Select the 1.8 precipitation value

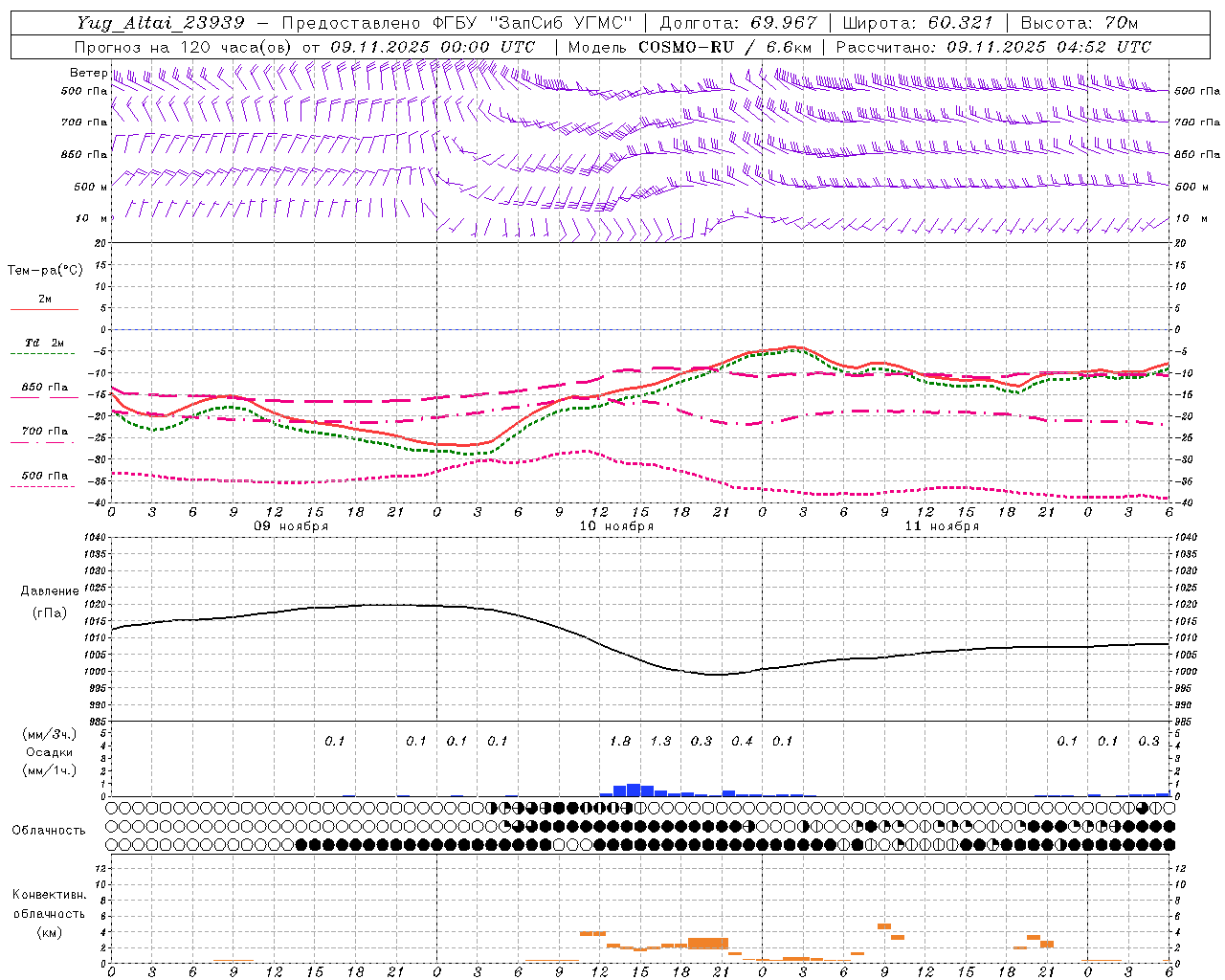[x=620, y=742]
